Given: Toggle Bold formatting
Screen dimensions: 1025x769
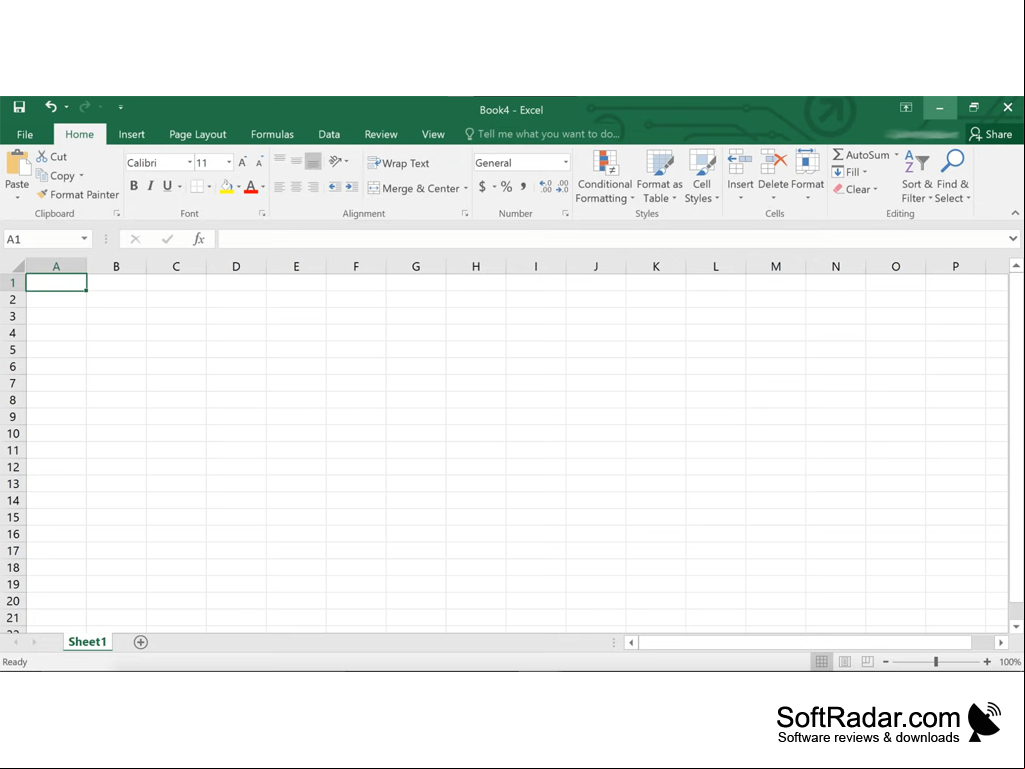Looking at the screenshot, I should 133,186.
